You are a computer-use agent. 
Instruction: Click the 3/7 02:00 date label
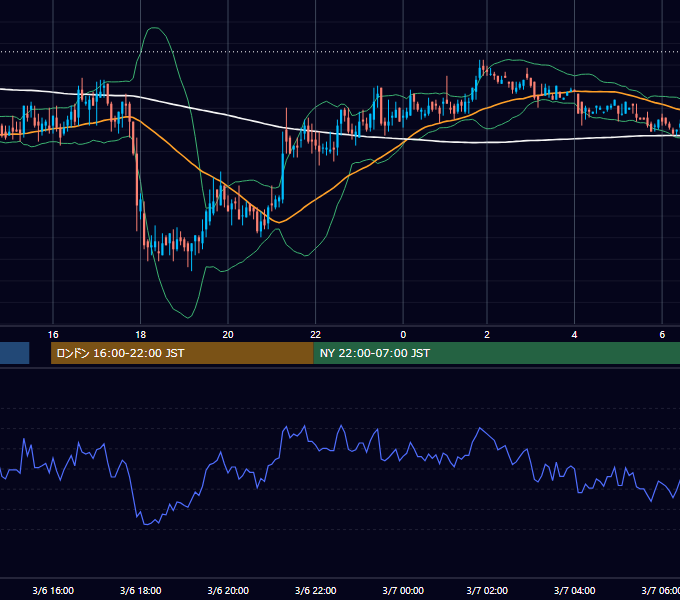click(487, 590)
